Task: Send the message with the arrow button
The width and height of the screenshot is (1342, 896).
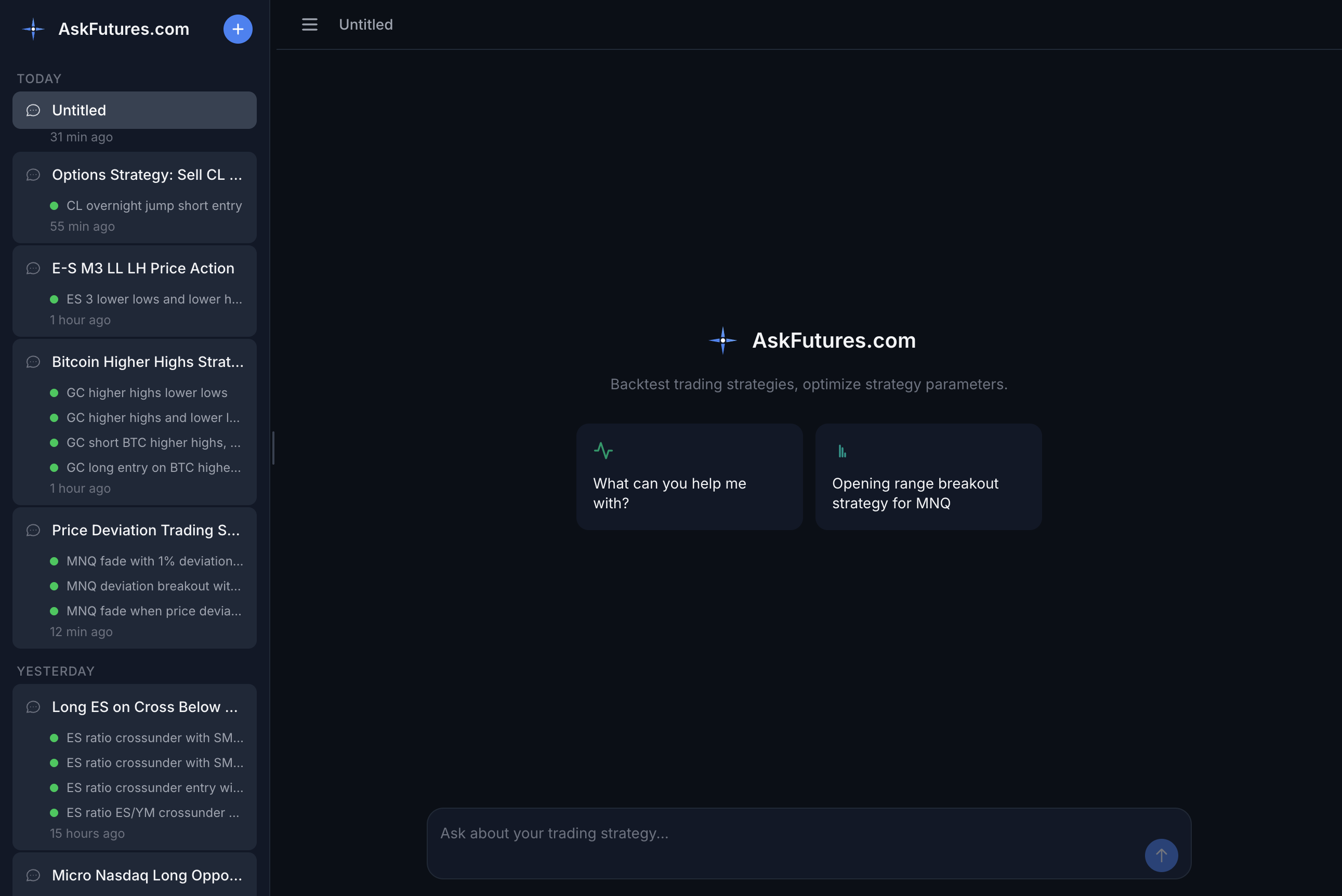Action: click(1161, 855)
